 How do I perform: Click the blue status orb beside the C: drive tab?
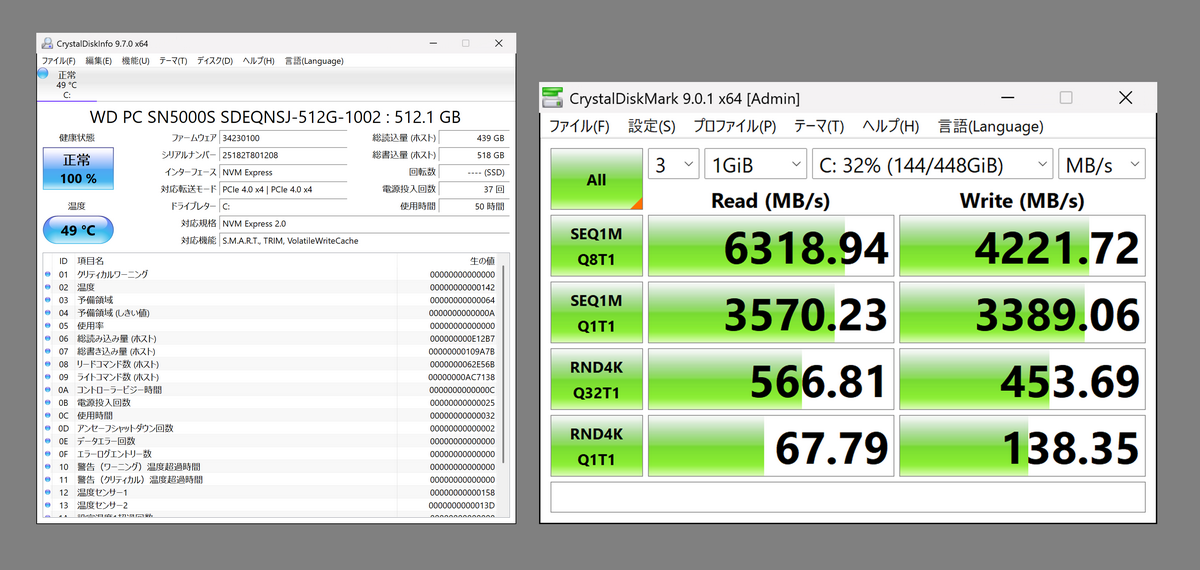click(43, 74)
